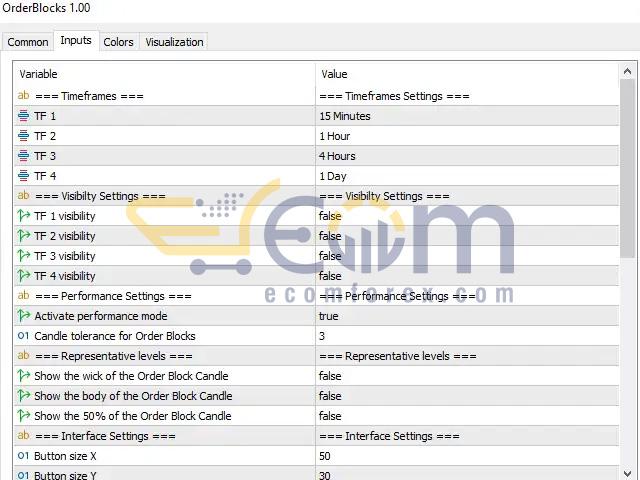The image size is (640, 480).
Task: Click the ab icon beside Interface Settings row
Action: click(x=23, y=436)
